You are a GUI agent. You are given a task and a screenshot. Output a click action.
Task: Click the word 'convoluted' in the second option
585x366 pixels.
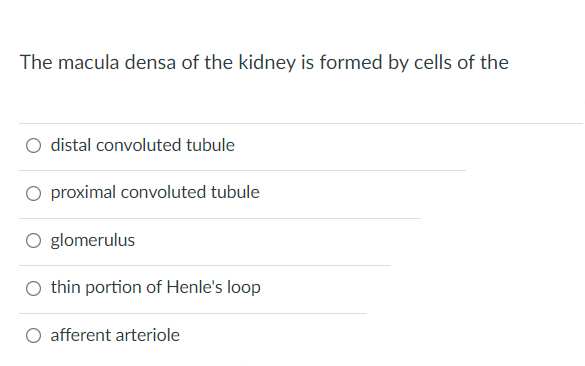[x=163, y=192]
